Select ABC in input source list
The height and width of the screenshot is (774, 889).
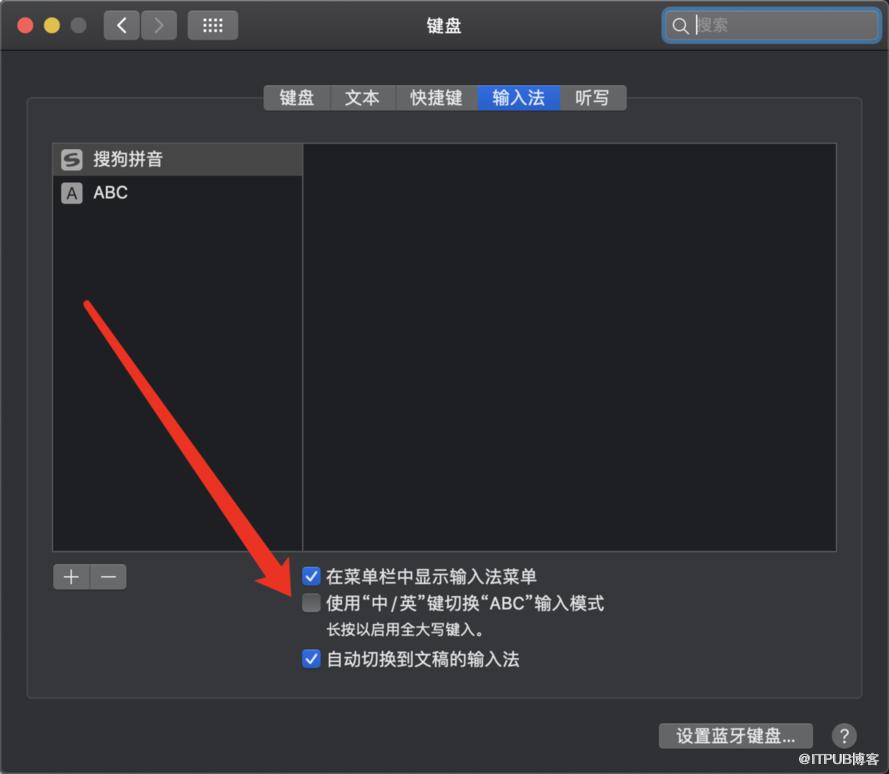coord(177,193)
